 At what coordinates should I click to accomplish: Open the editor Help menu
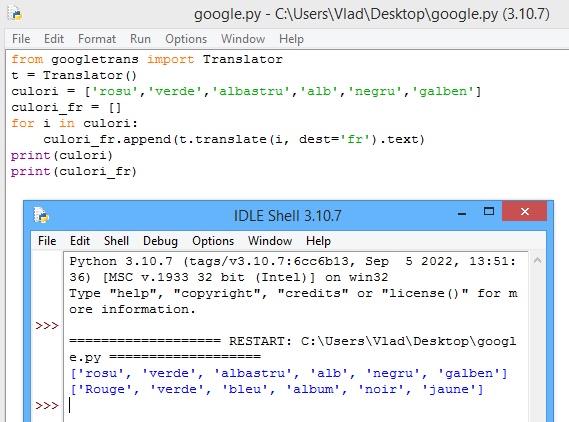pyautogui.click(x=291, y=39)
